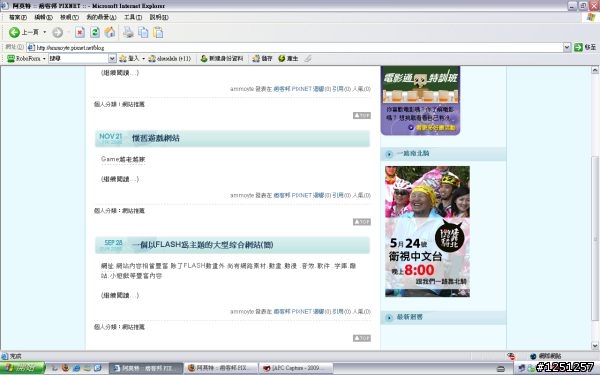Expand the 登入 dropdown arrow in RoboForm bar

(143, 59)
